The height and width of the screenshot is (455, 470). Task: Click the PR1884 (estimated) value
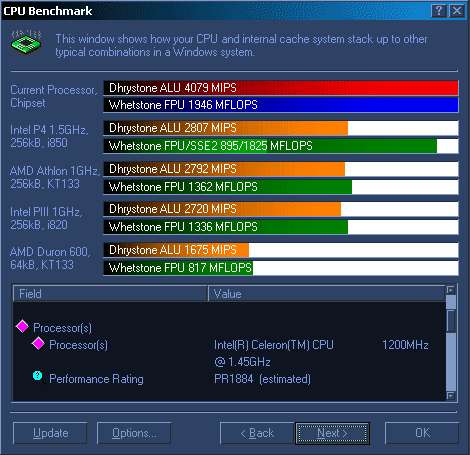tap(262, 379)
